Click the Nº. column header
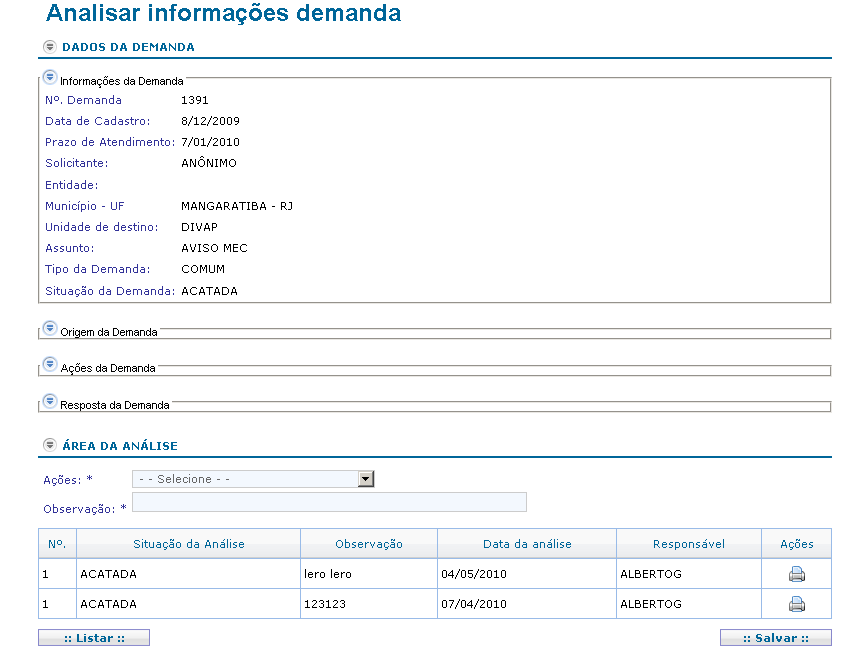The height and width of the screenshot is (652, 843). [x=57, y=544]
